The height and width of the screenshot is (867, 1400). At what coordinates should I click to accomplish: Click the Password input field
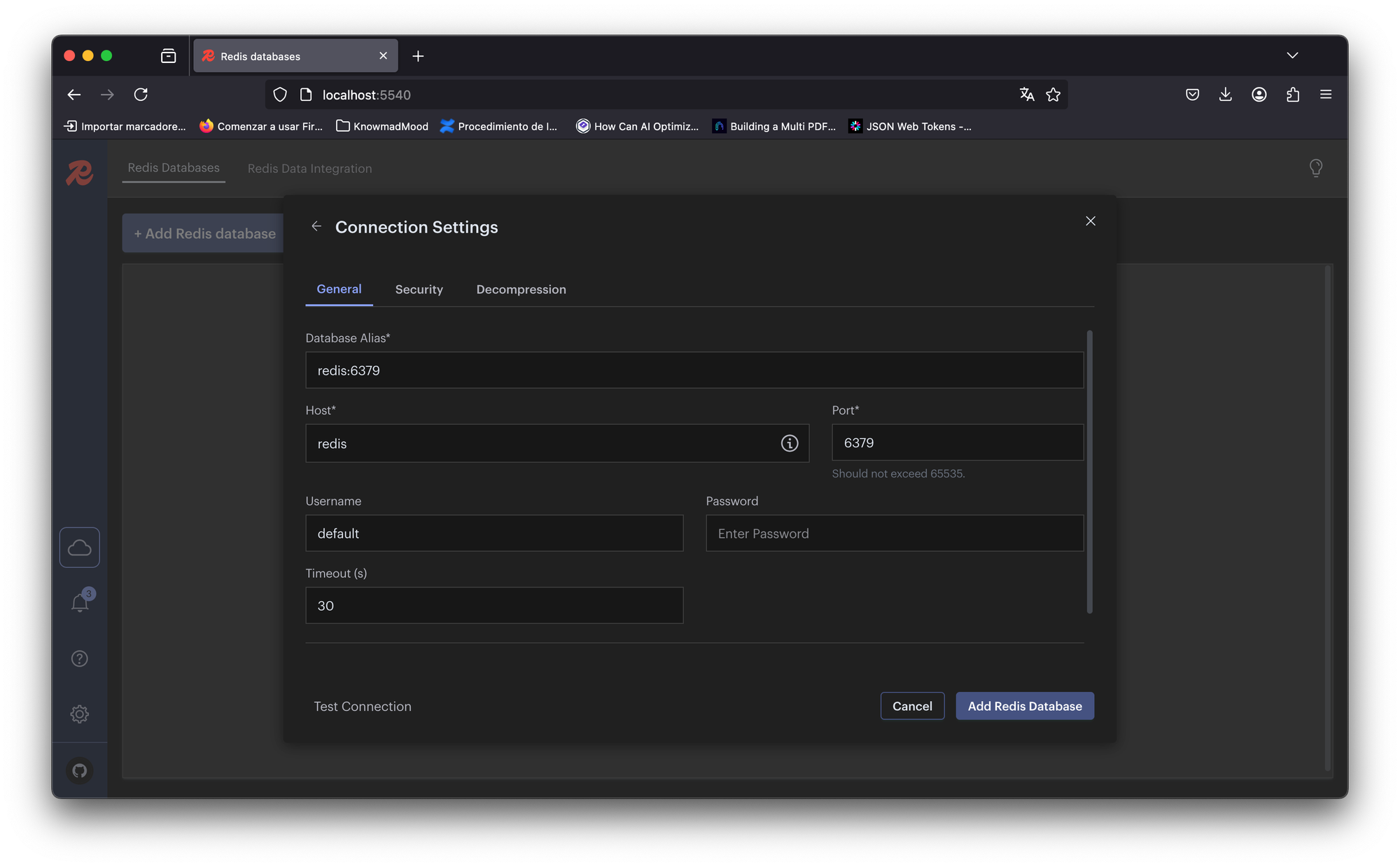[894, 534]
